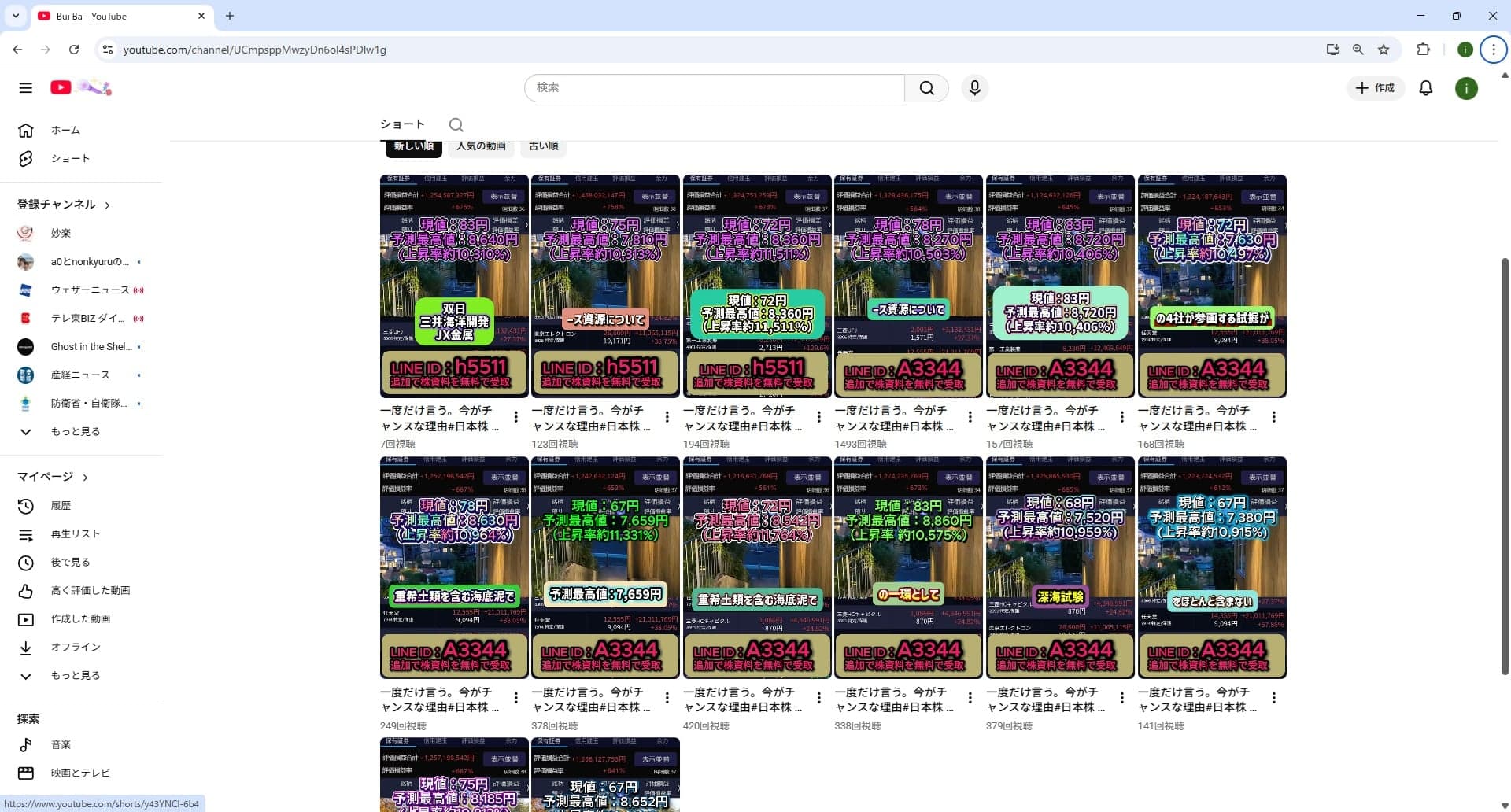
Task: View site information icon
Action: 108,50
